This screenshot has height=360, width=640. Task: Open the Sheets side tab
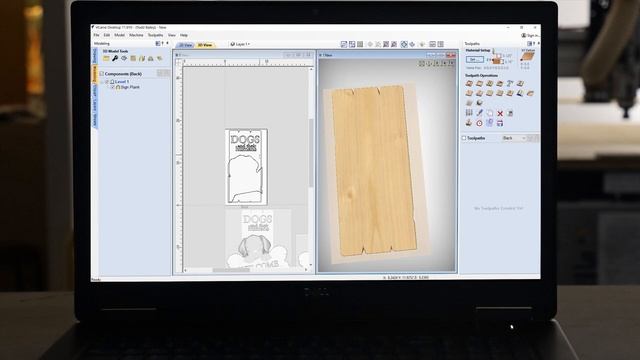(95, 120)
